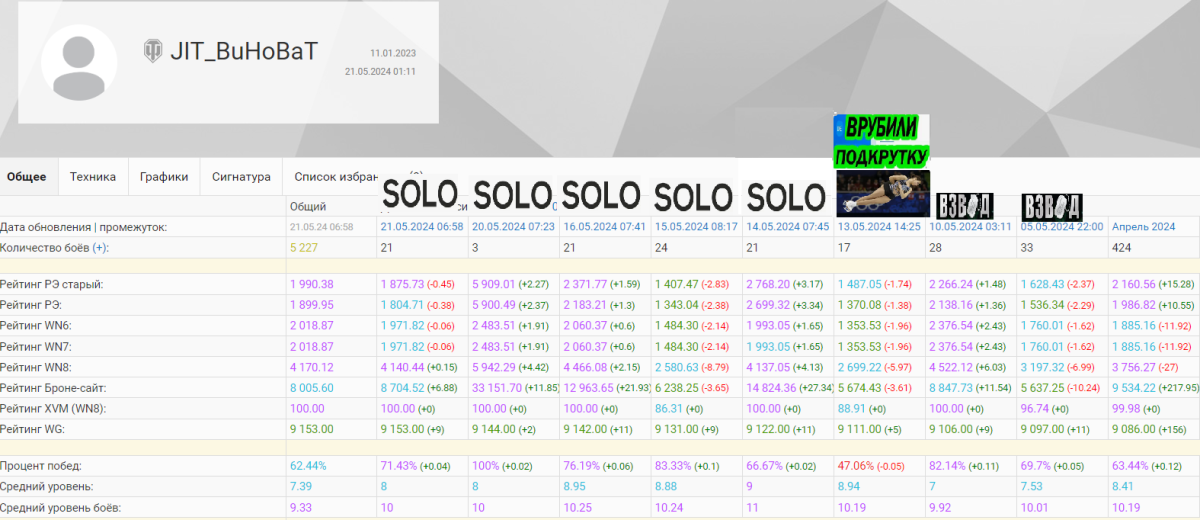Select the overall РЭ value 1 899.95

[312, 305]
